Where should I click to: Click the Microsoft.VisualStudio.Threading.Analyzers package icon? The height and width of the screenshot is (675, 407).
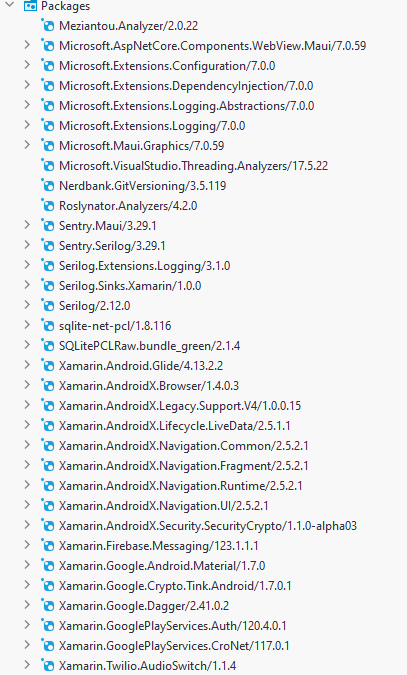click(48, 165)
